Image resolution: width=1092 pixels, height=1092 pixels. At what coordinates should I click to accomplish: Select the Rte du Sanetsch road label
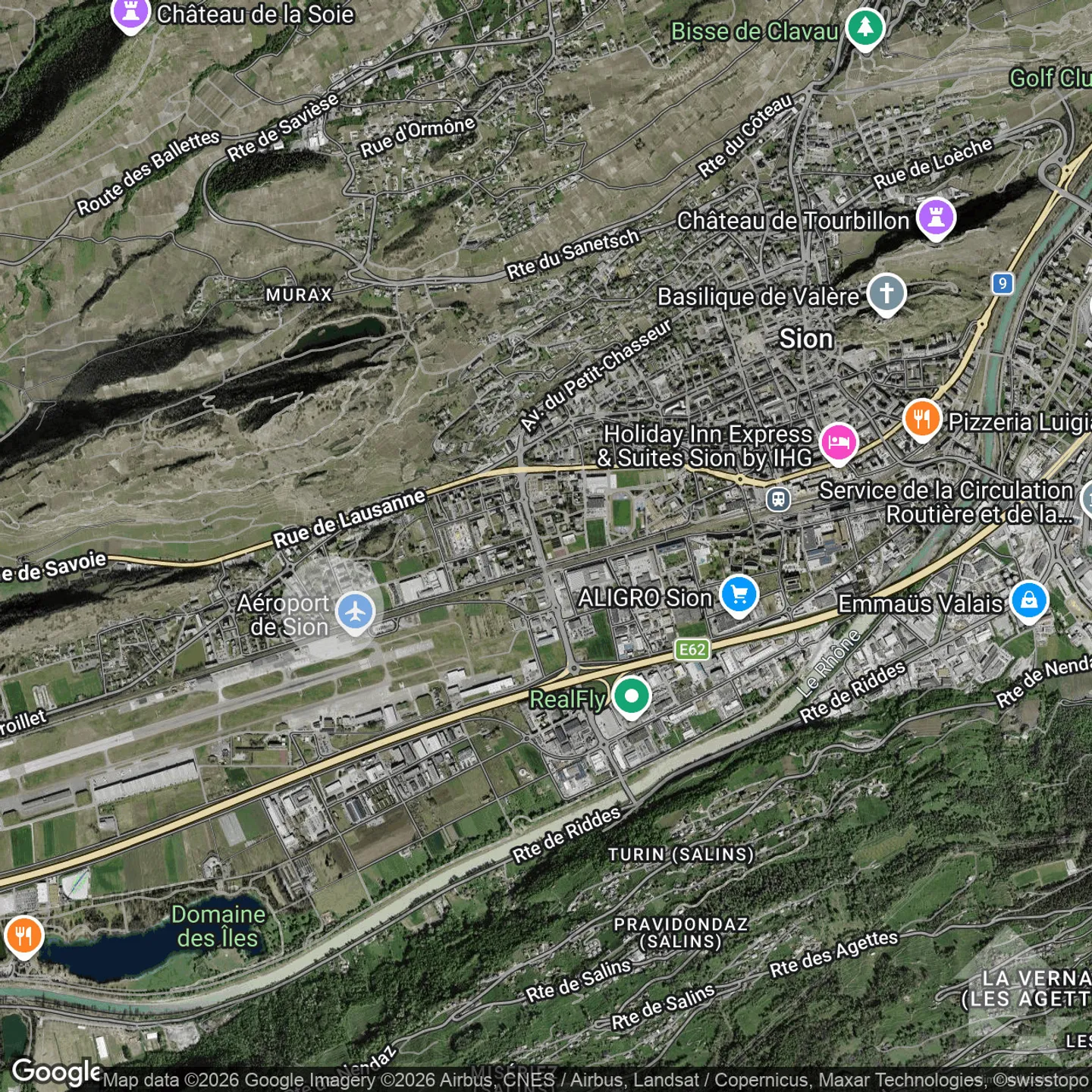click(573, 255)
